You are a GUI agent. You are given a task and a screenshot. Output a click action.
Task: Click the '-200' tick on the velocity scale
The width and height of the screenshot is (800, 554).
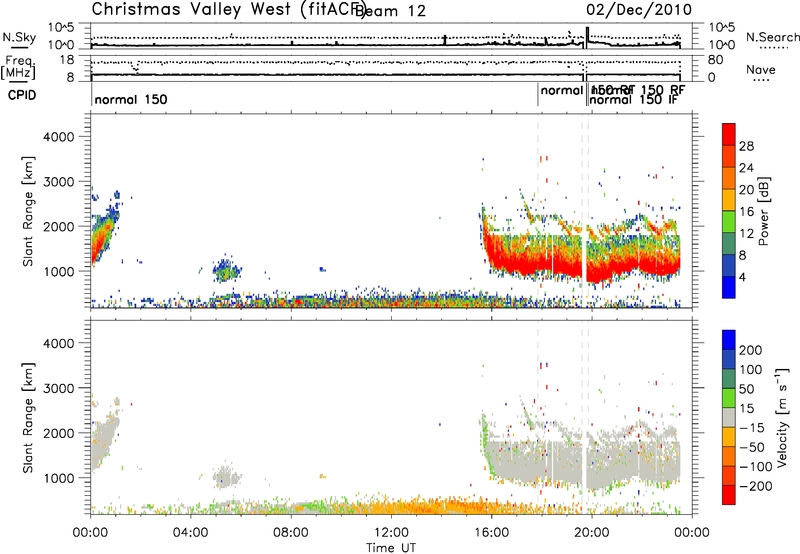pos(756,486)
